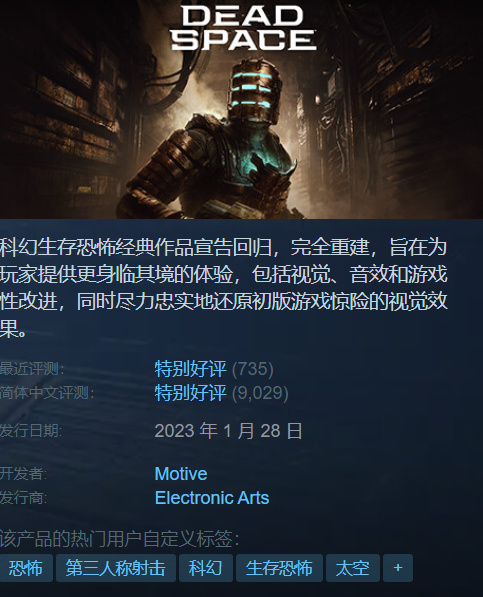Click the 发行日期 label
The width and height of the screenshot is (483, 597).
[31, 431]
